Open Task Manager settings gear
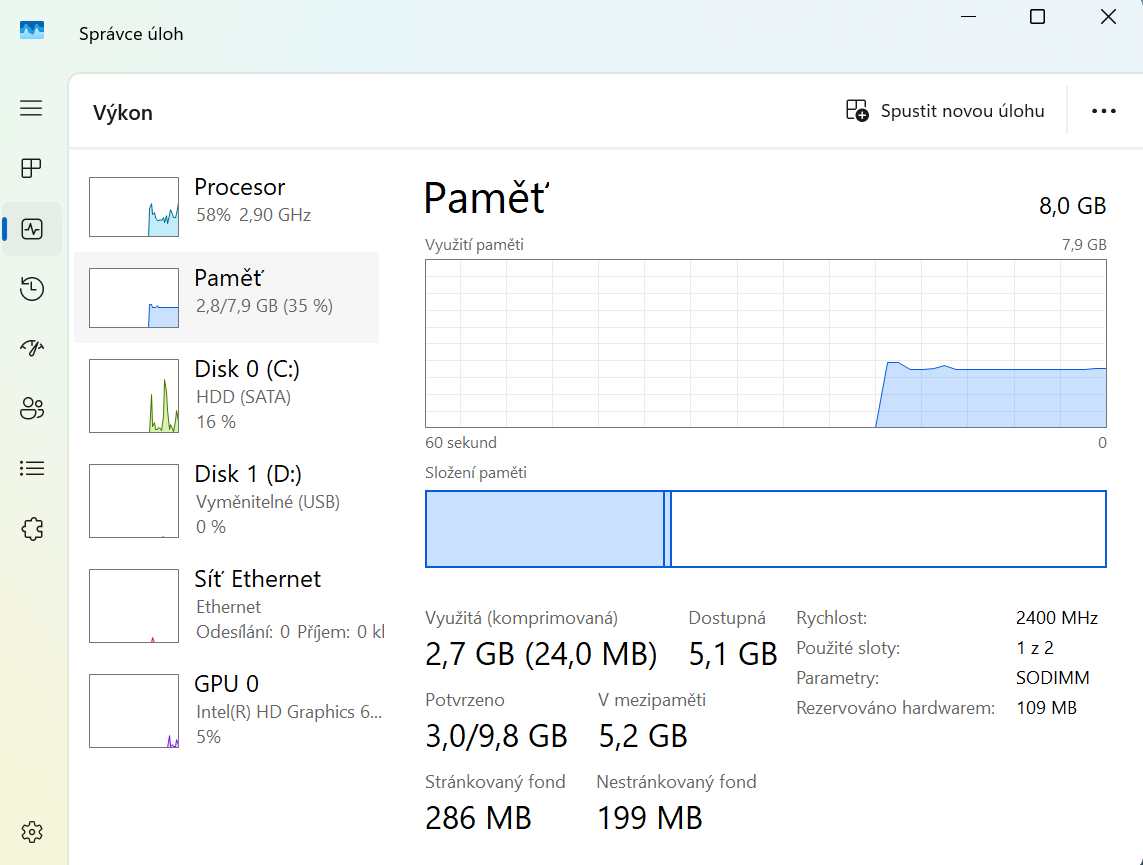This screenshot has height=865, width=1143. (32, 831)
